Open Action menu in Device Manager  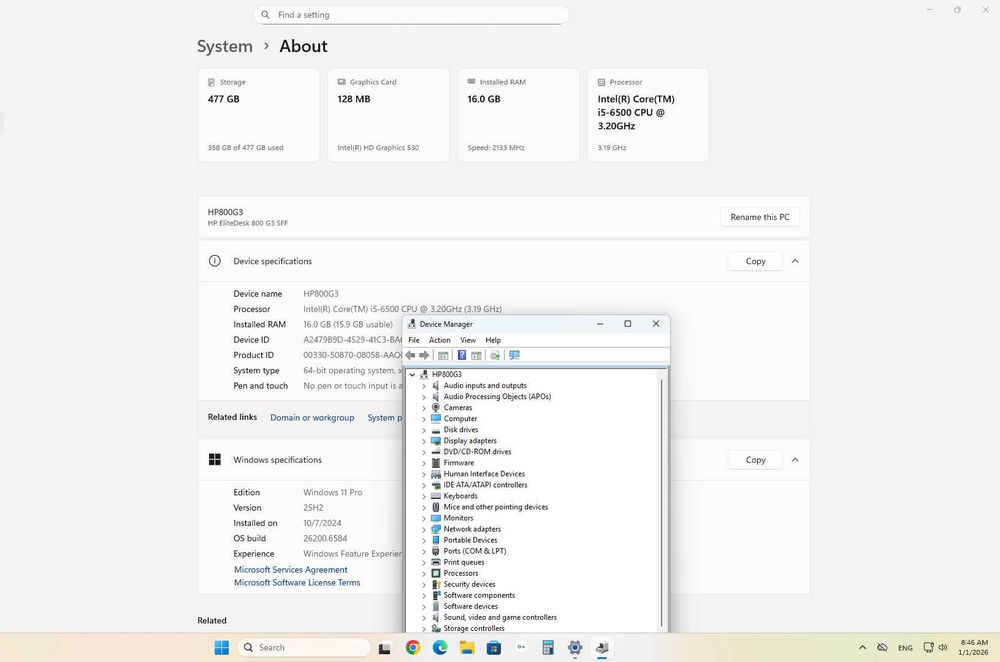coord(439,340)
